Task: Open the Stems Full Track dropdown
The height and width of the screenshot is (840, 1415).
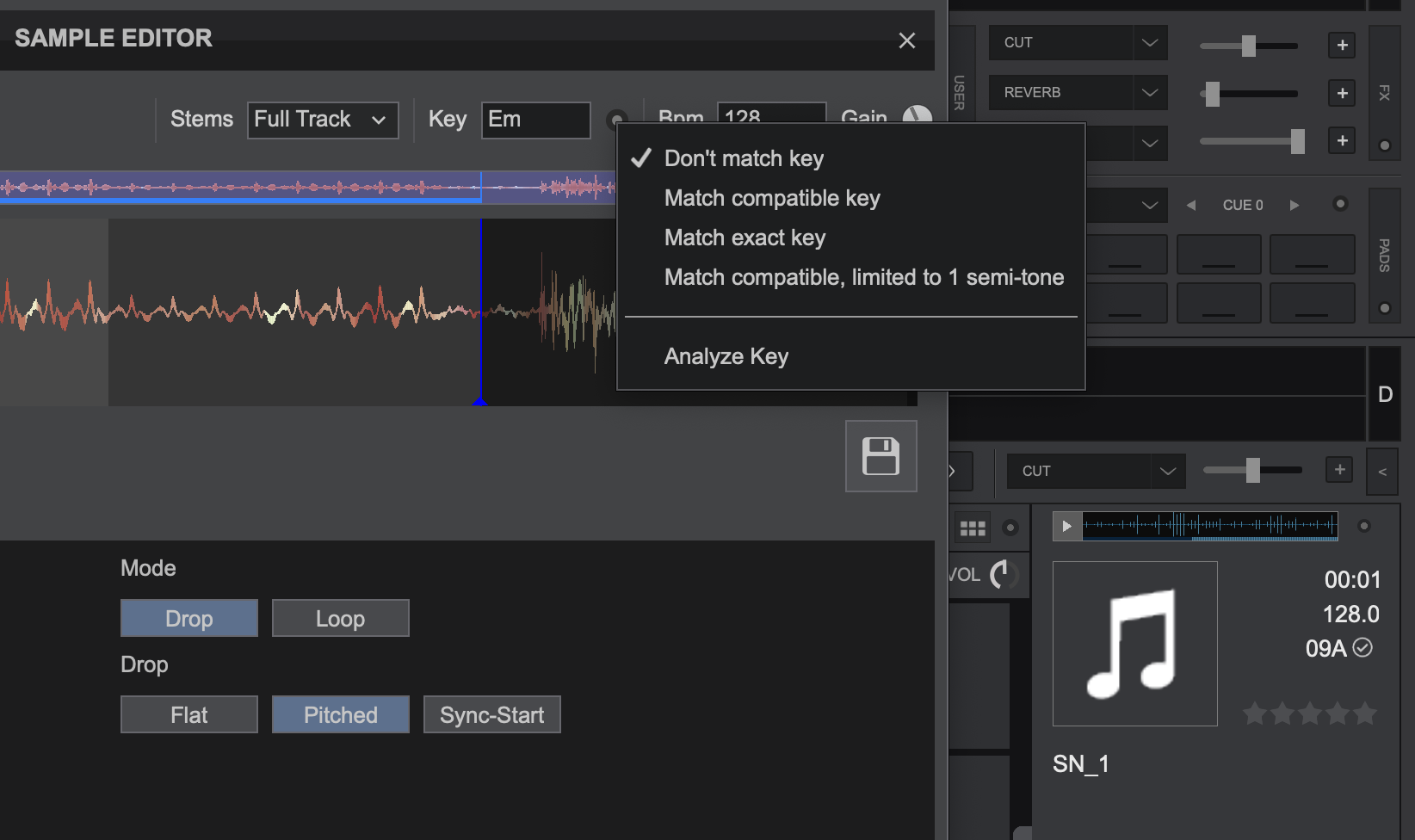Action: click(x=323, y=120)
